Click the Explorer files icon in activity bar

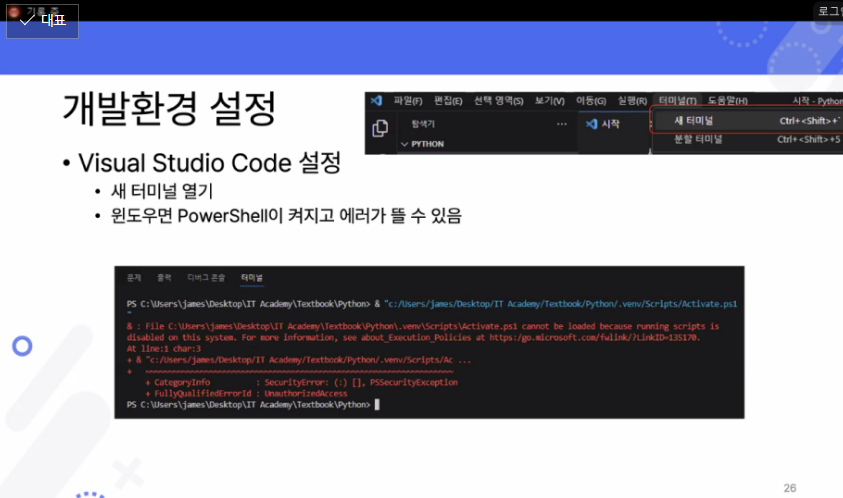click(x=380, y=128)
